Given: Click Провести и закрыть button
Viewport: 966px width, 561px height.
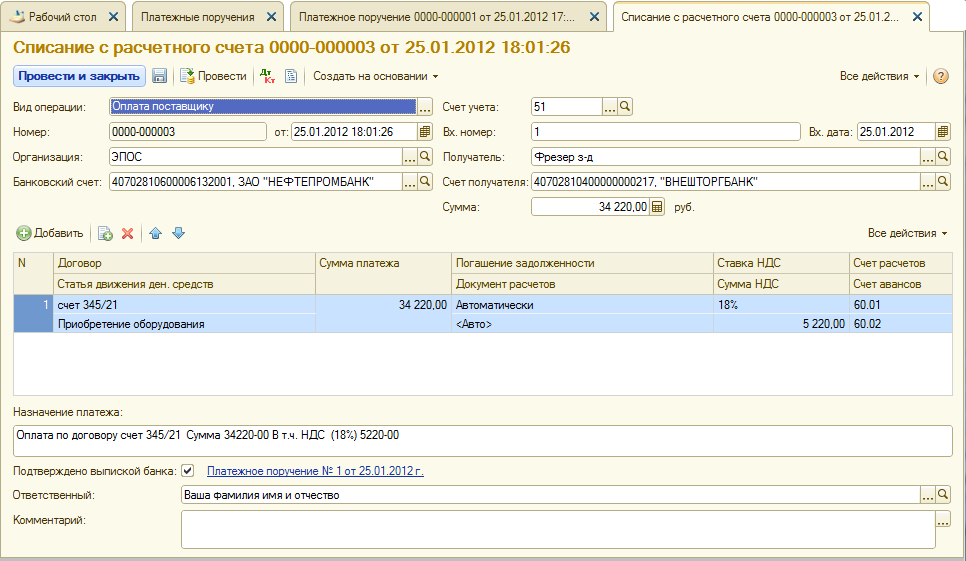Looking at the screenshot, I should (79, 76).
